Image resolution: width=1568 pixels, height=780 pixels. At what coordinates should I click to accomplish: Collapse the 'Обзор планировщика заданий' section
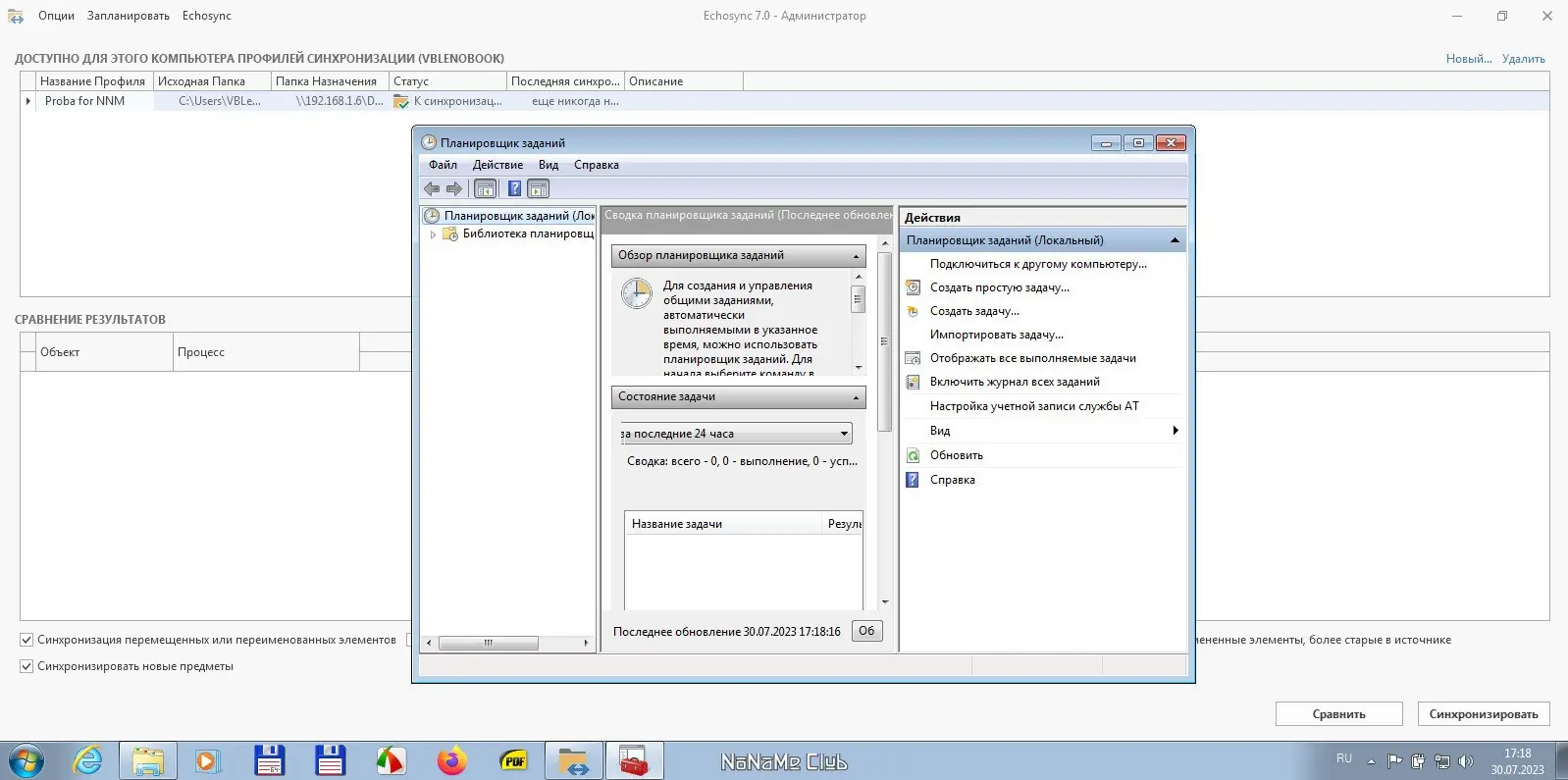point(856,256)
